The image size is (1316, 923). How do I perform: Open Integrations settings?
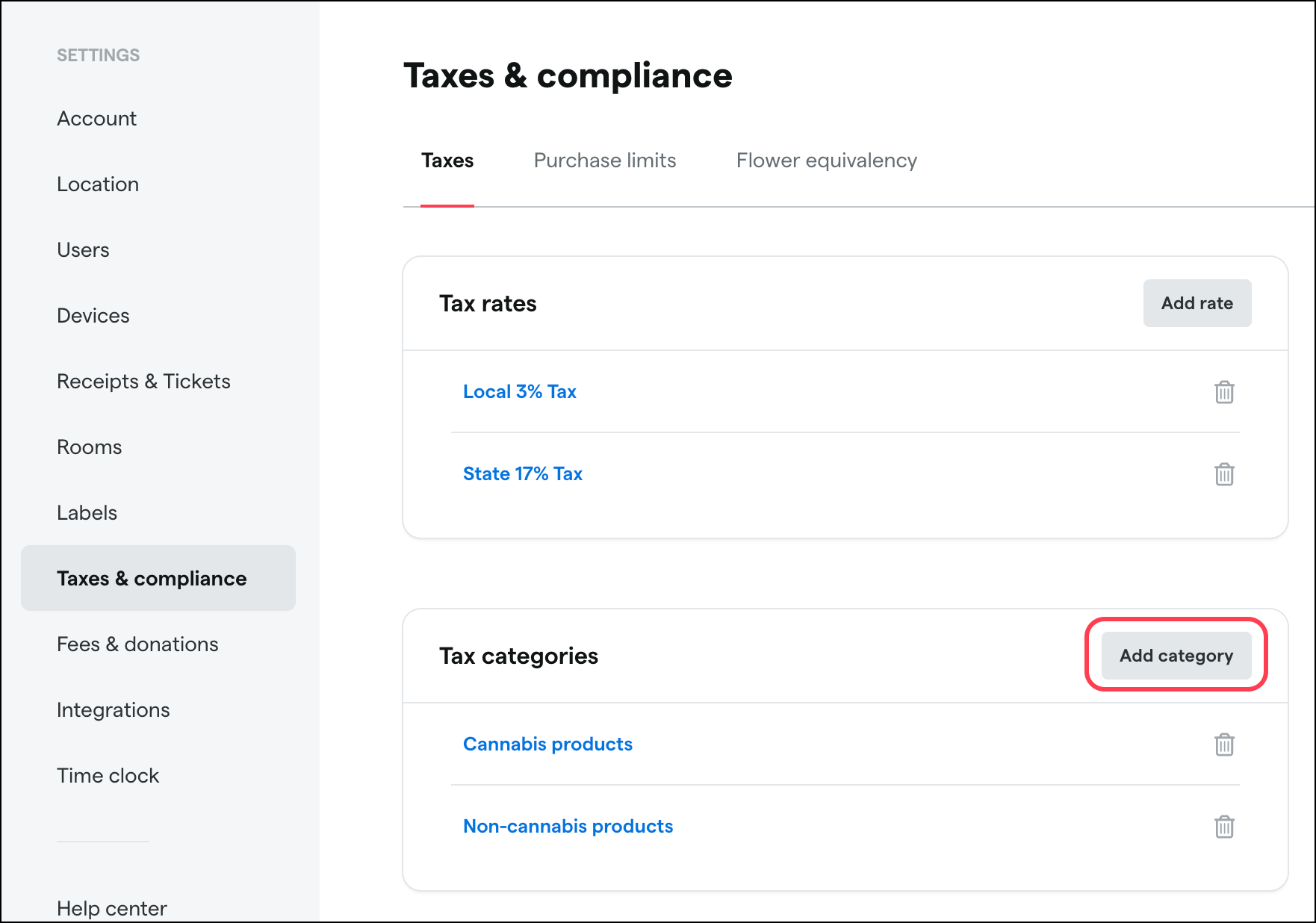pyautogui.click(x=114, y=710)
